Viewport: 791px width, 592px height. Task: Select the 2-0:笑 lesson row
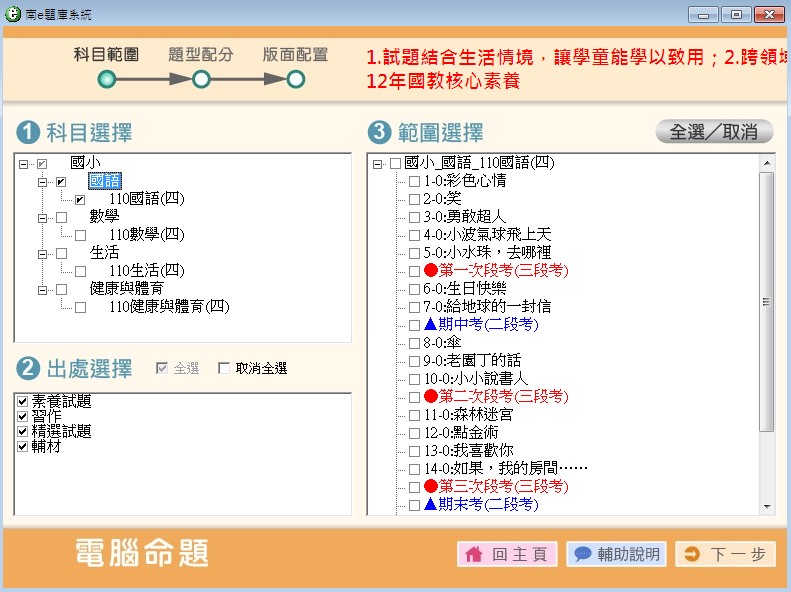pyautogui.click(x=442, y=199)
